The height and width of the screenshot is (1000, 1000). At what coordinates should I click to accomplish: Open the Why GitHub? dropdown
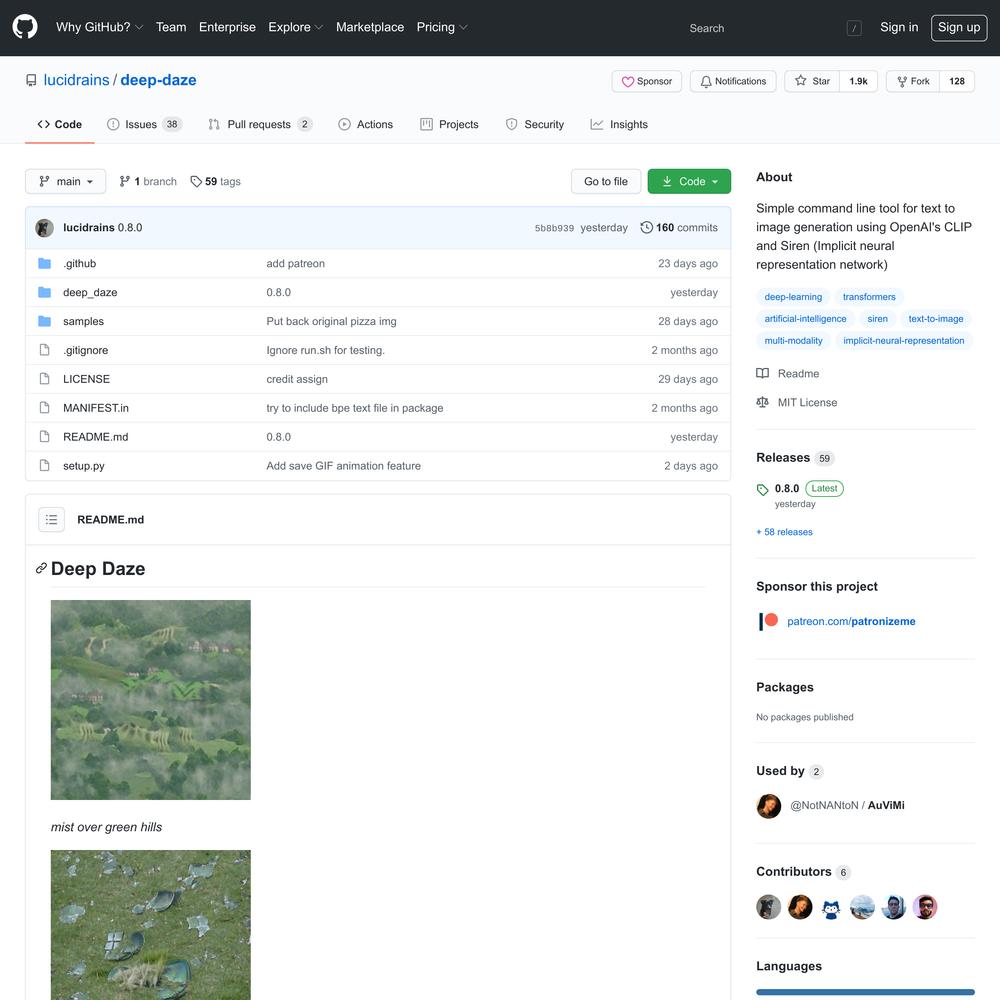click(x=99, y=27)
